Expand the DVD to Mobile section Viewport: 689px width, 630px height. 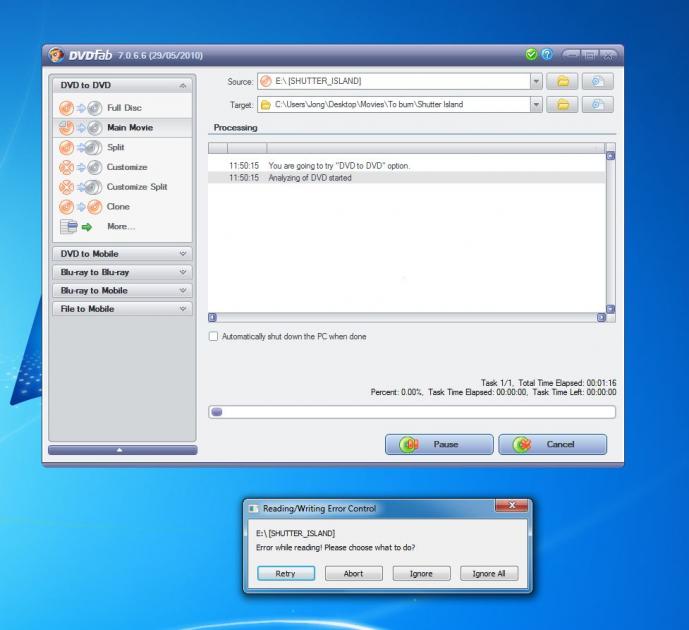click(x=122, y=254)
